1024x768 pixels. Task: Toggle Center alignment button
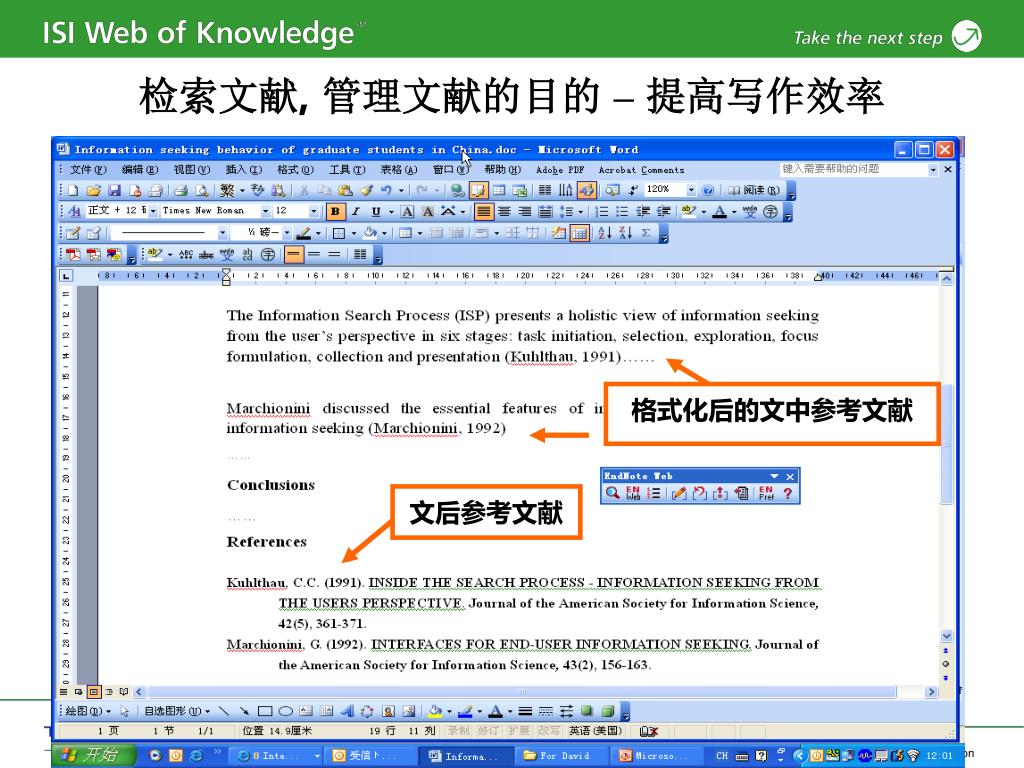[504, 211]
